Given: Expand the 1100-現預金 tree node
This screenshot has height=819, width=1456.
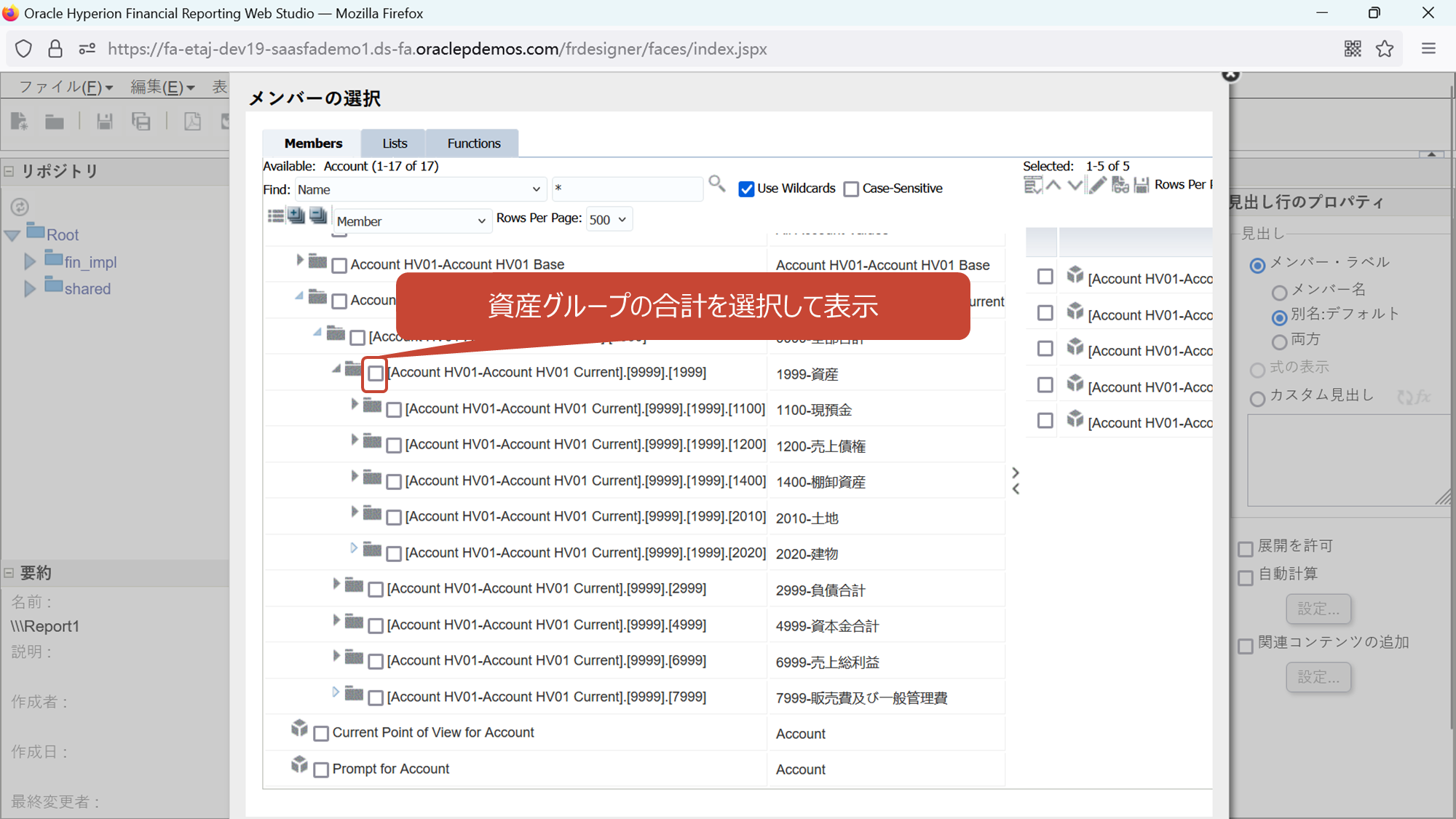Looking at the screenshot, I should [x=355, y=404].
